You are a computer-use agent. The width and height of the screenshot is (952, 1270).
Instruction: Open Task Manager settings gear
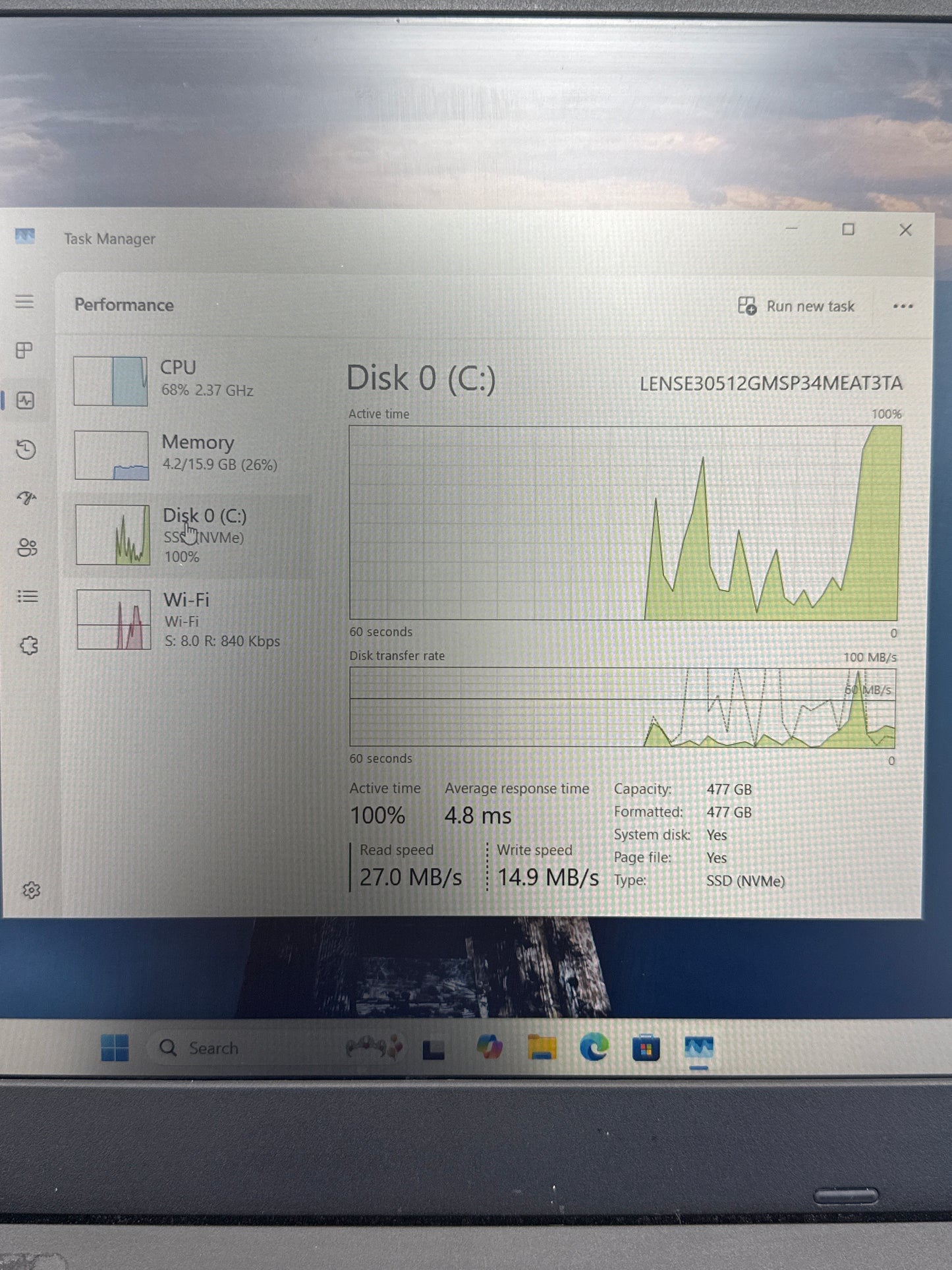point(31,890)
